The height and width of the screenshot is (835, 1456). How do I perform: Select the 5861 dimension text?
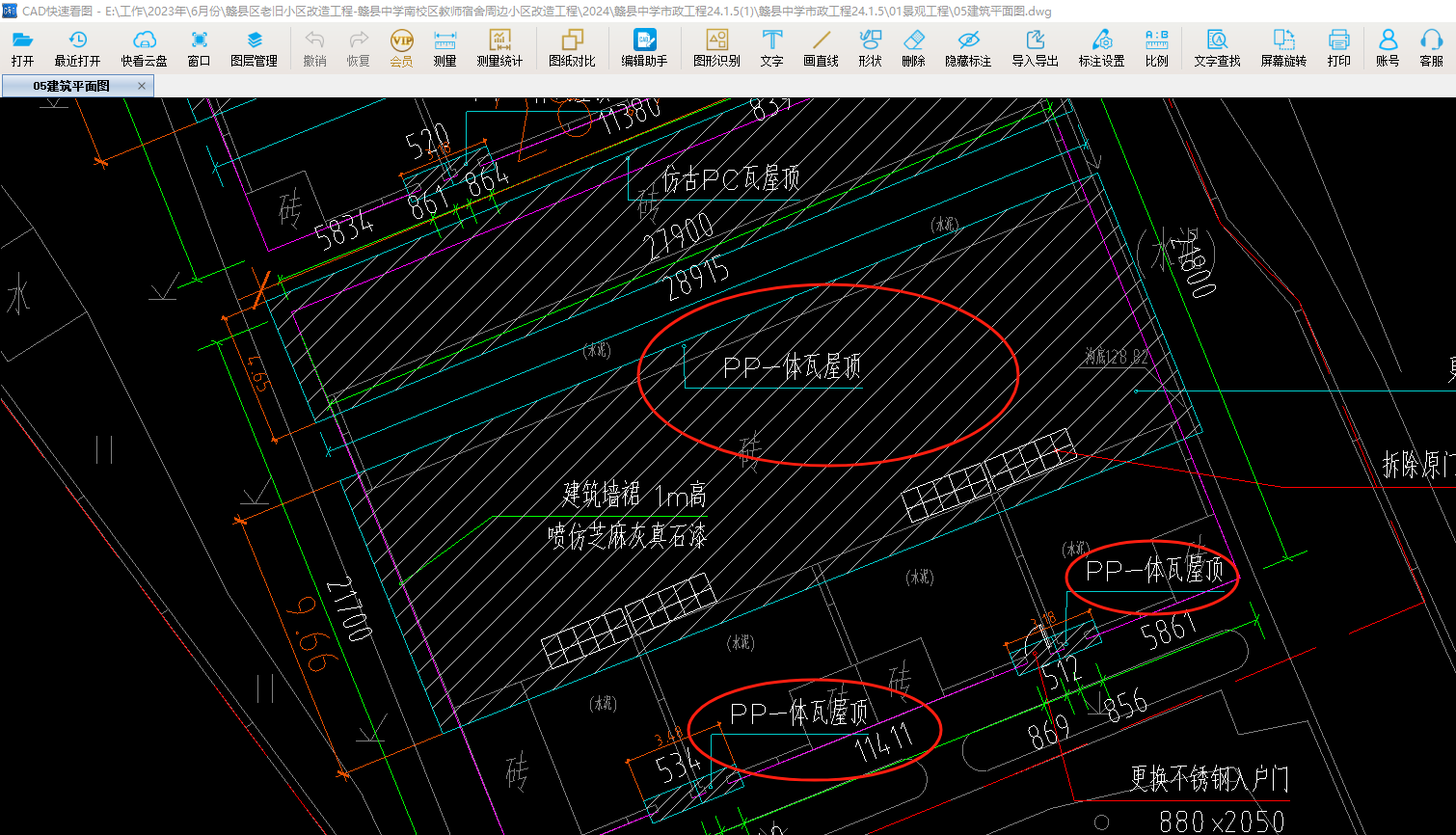point(1169,631)
